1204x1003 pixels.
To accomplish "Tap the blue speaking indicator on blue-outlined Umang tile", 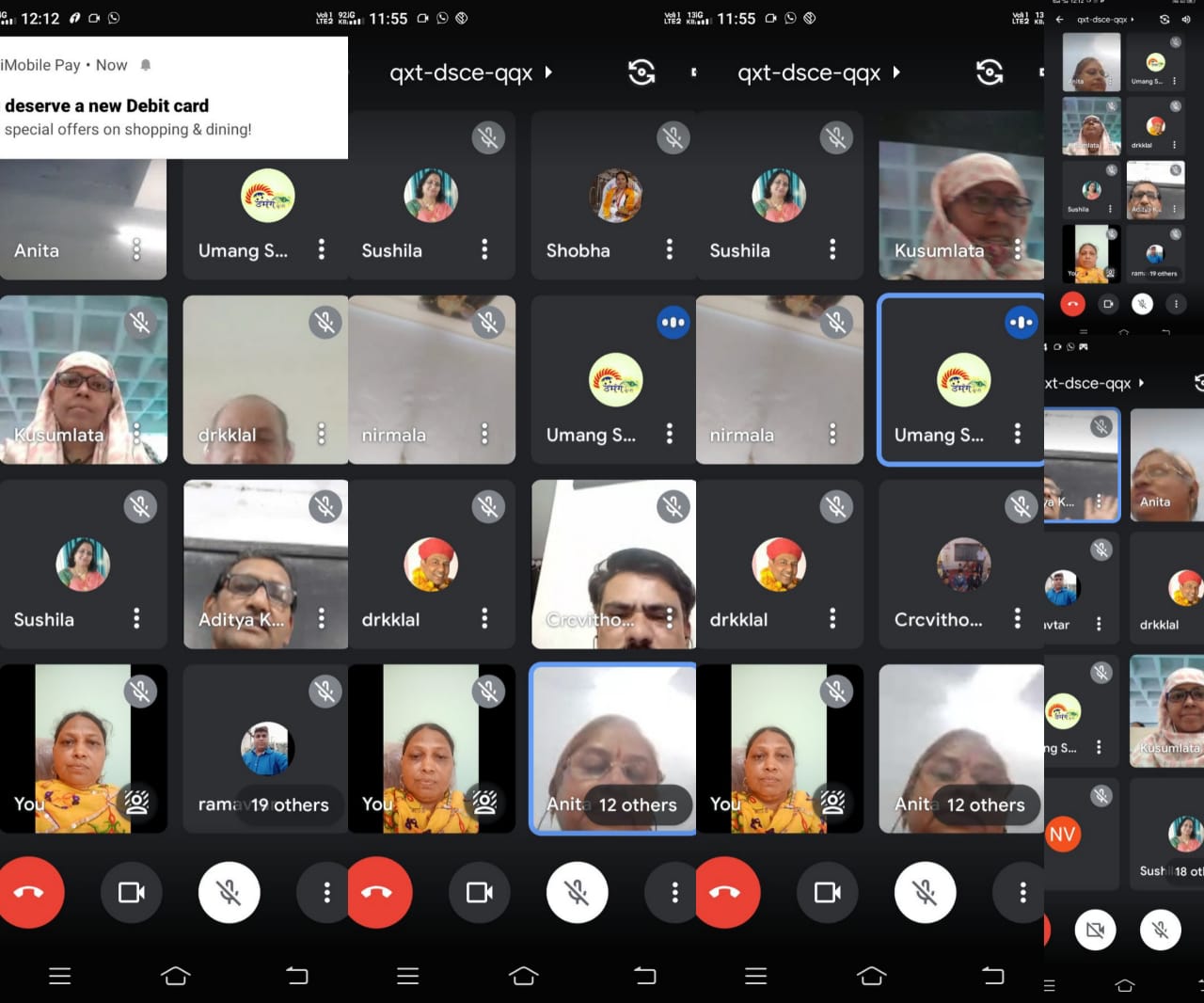I will pos(1021,323).
